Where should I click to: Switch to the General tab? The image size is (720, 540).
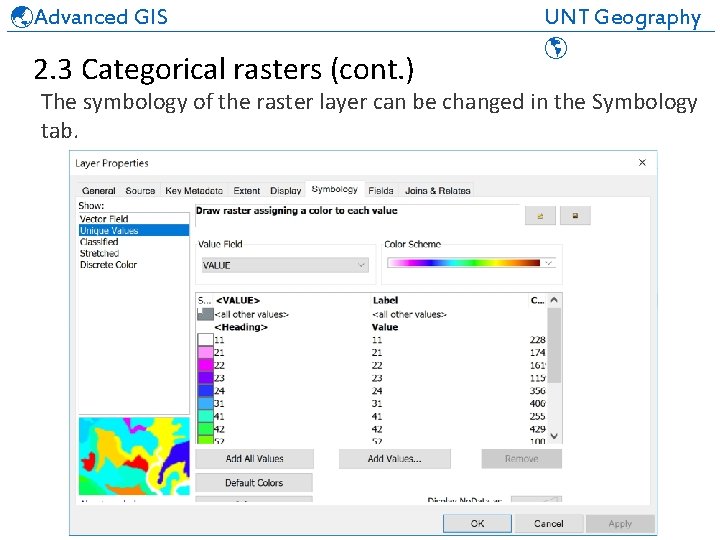98,191
